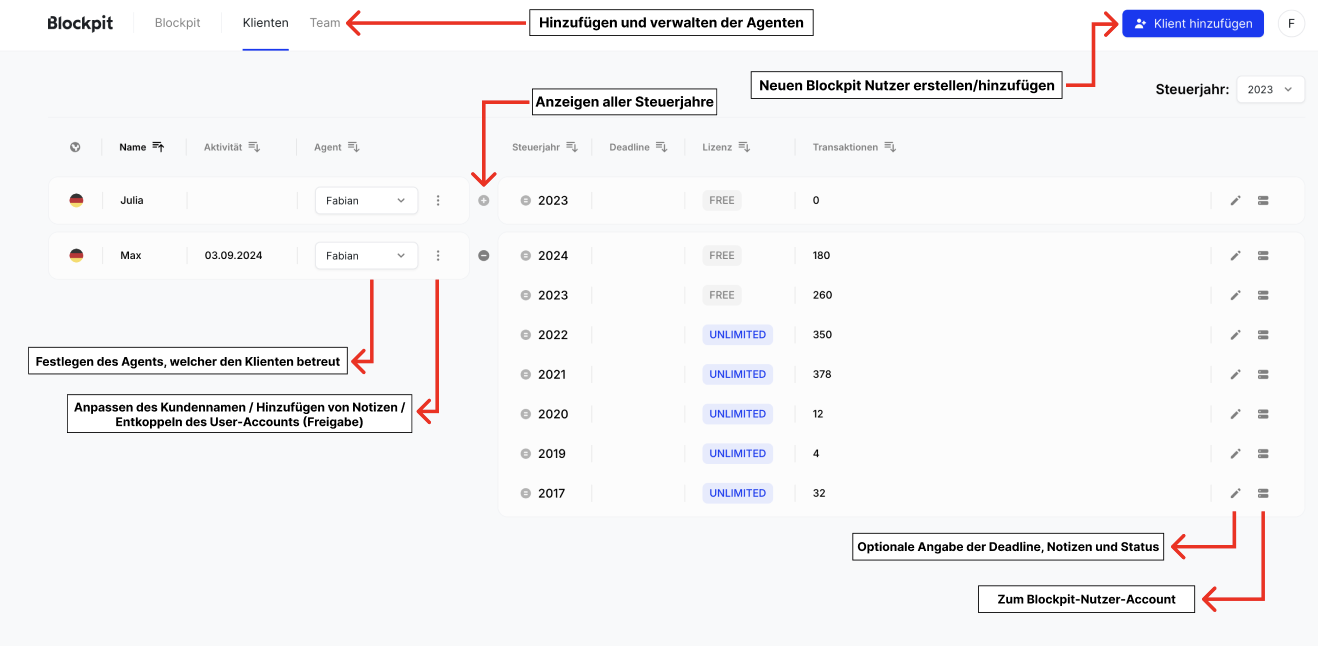Sort by Transaktionen column
1318x646 pixels.
[890, 147]
